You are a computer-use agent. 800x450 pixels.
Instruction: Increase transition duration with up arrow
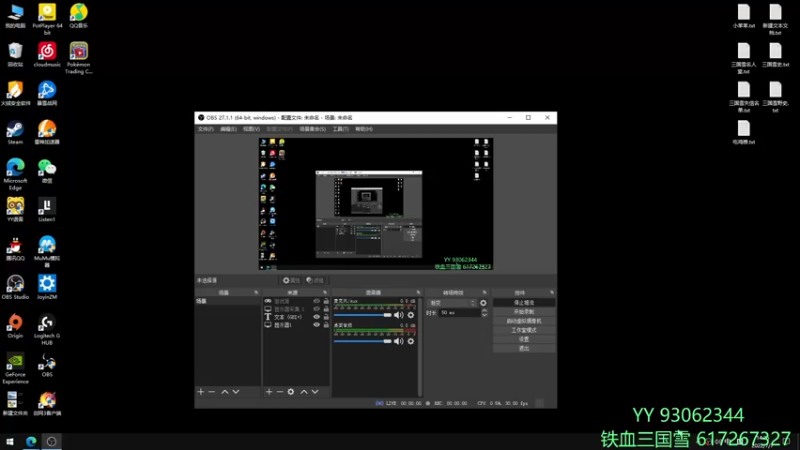coord(484,311)
